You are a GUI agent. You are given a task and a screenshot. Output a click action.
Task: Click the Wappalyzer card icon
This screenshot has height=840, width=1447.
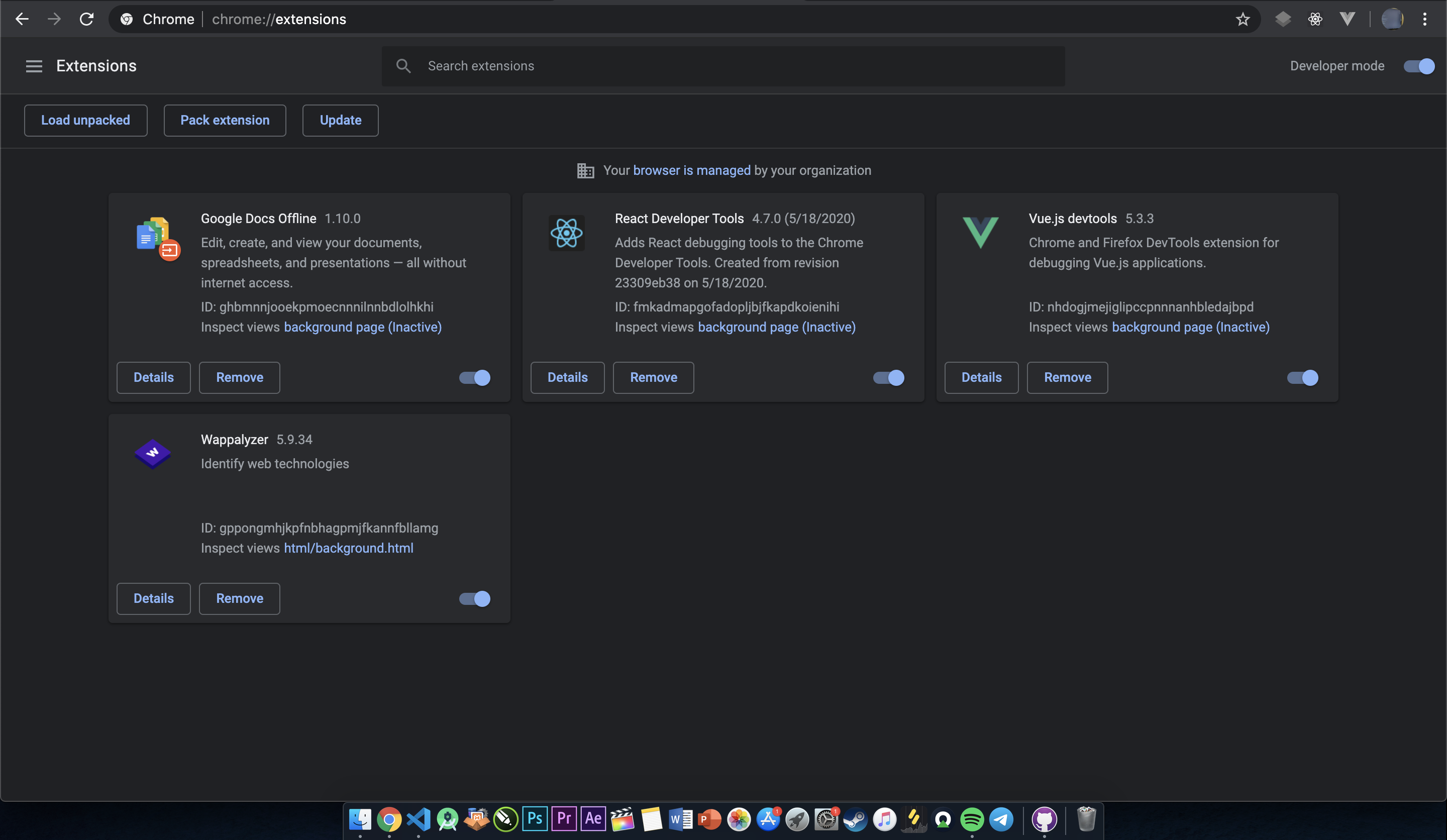pyautogui.click(x=152, y=454)
